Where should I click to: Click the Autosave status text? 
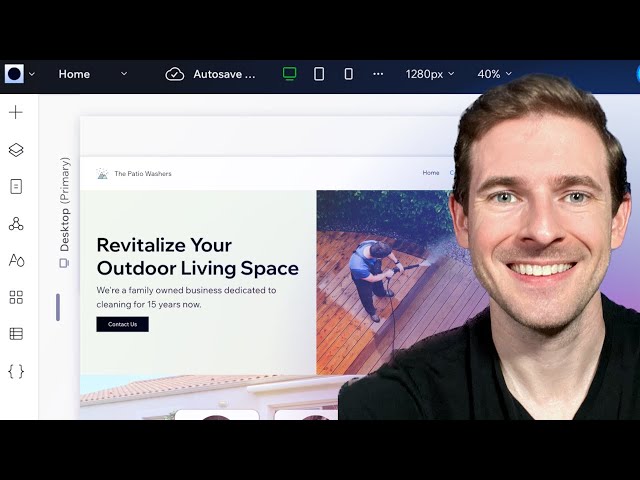224,74
